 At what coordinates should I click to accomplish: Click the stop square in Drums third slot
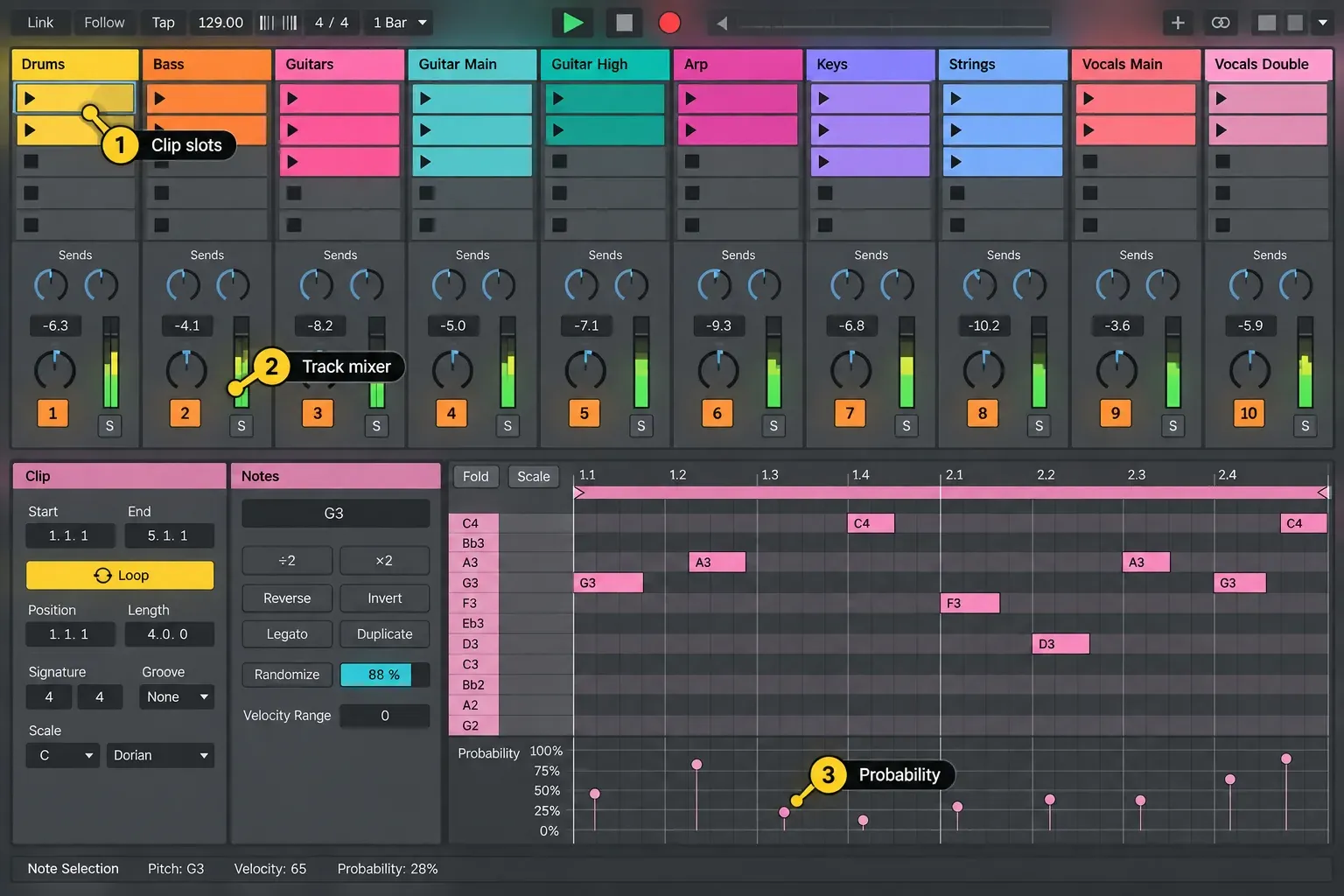click(x=31, y=161)
